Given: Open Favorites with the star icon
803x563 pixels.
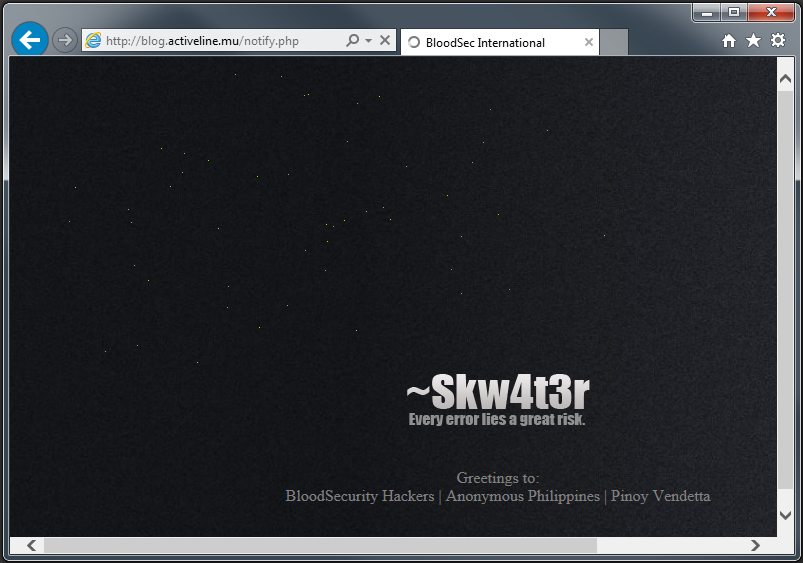Looking at the screenshot, I should [x=753, y=40].
